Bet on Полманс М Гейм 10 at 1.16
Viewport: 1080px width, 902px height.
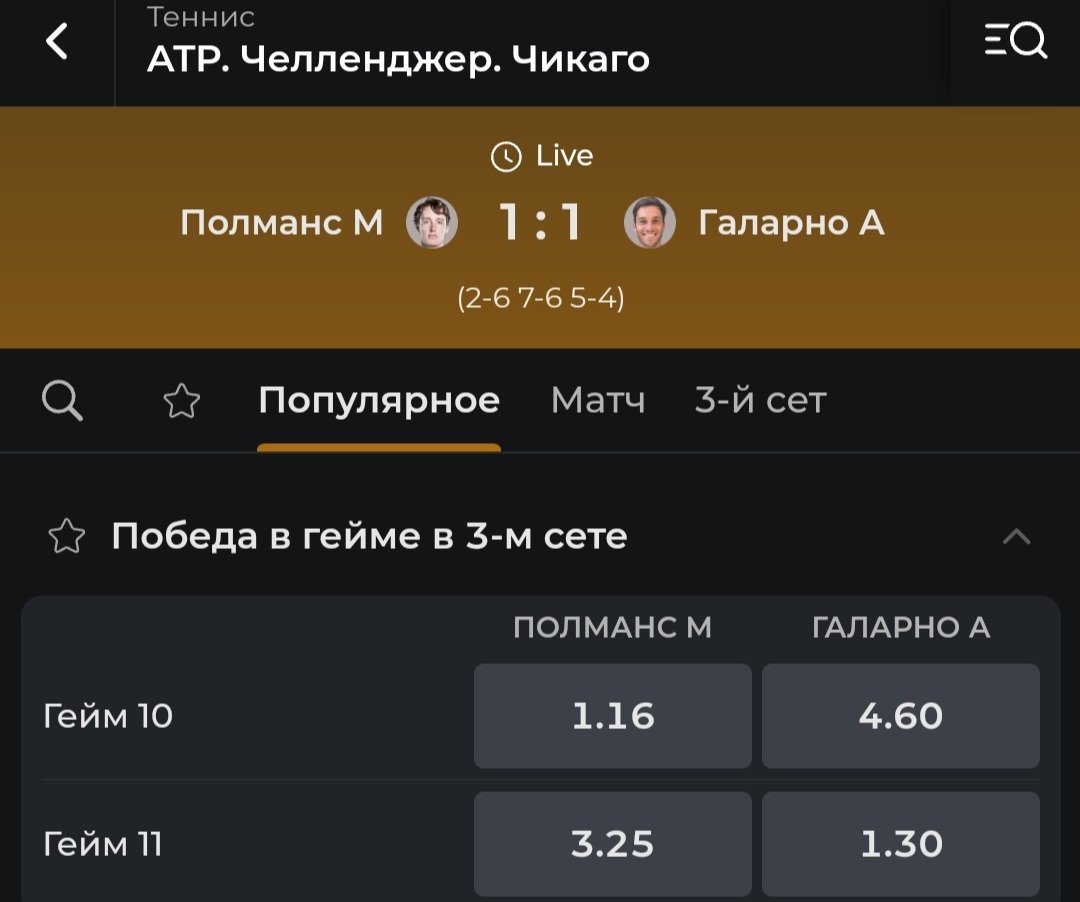pos(612,716)
